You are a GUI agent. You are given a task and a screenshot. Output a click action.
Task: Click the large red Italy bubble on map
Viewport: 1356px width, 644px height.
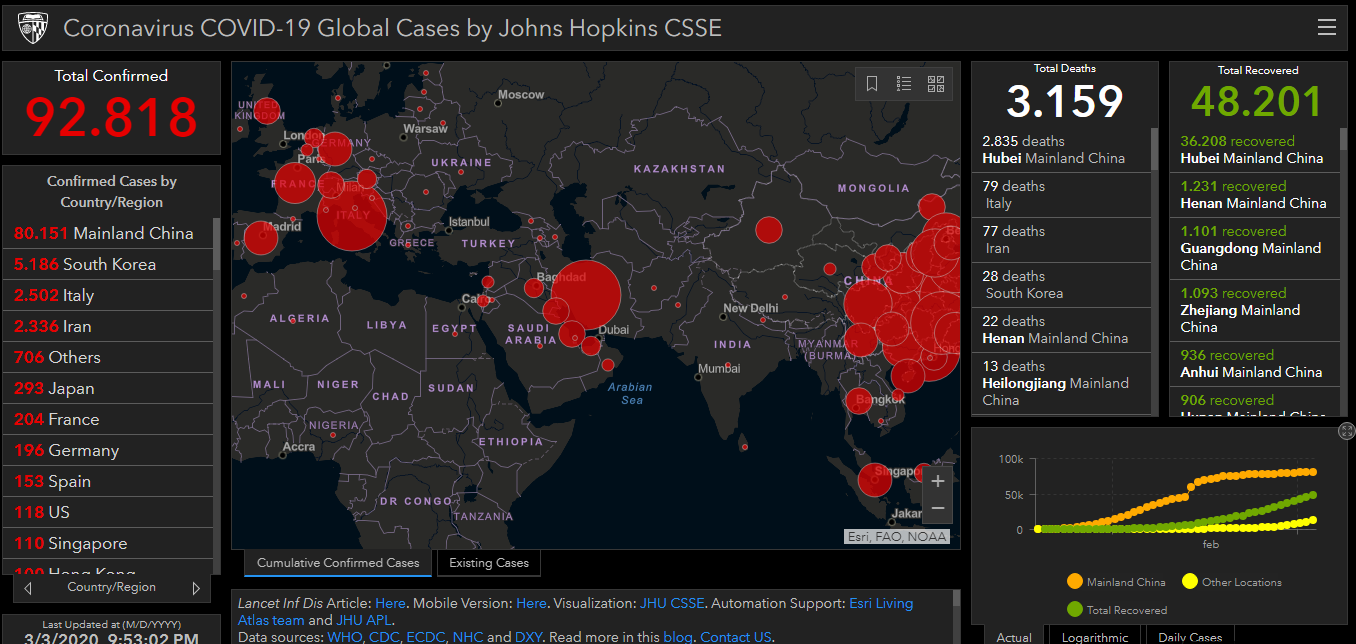(352, 214)
